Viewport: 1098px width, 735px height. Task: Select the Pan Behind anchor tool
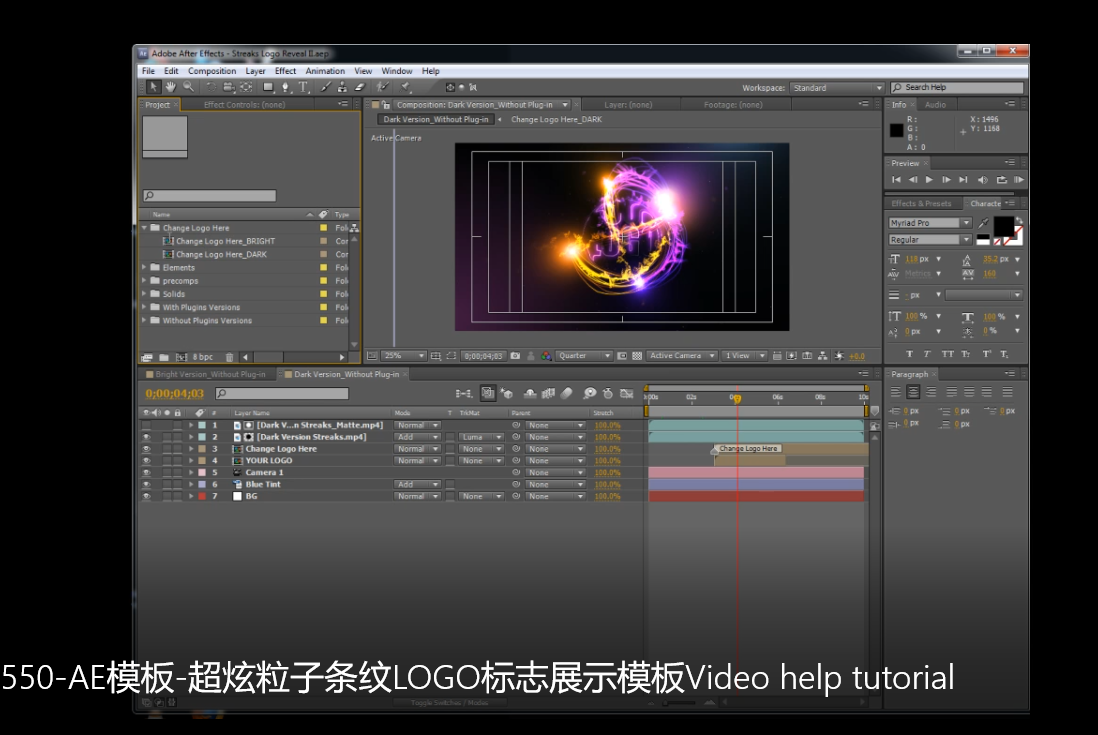pos(246,87)
